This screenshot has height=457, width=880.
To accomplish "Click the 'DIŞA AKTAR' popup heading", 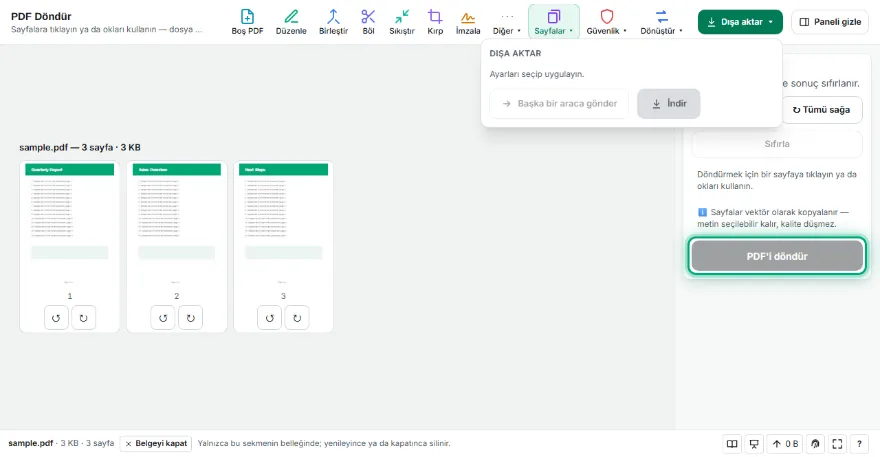I will (x=515, y=53).
